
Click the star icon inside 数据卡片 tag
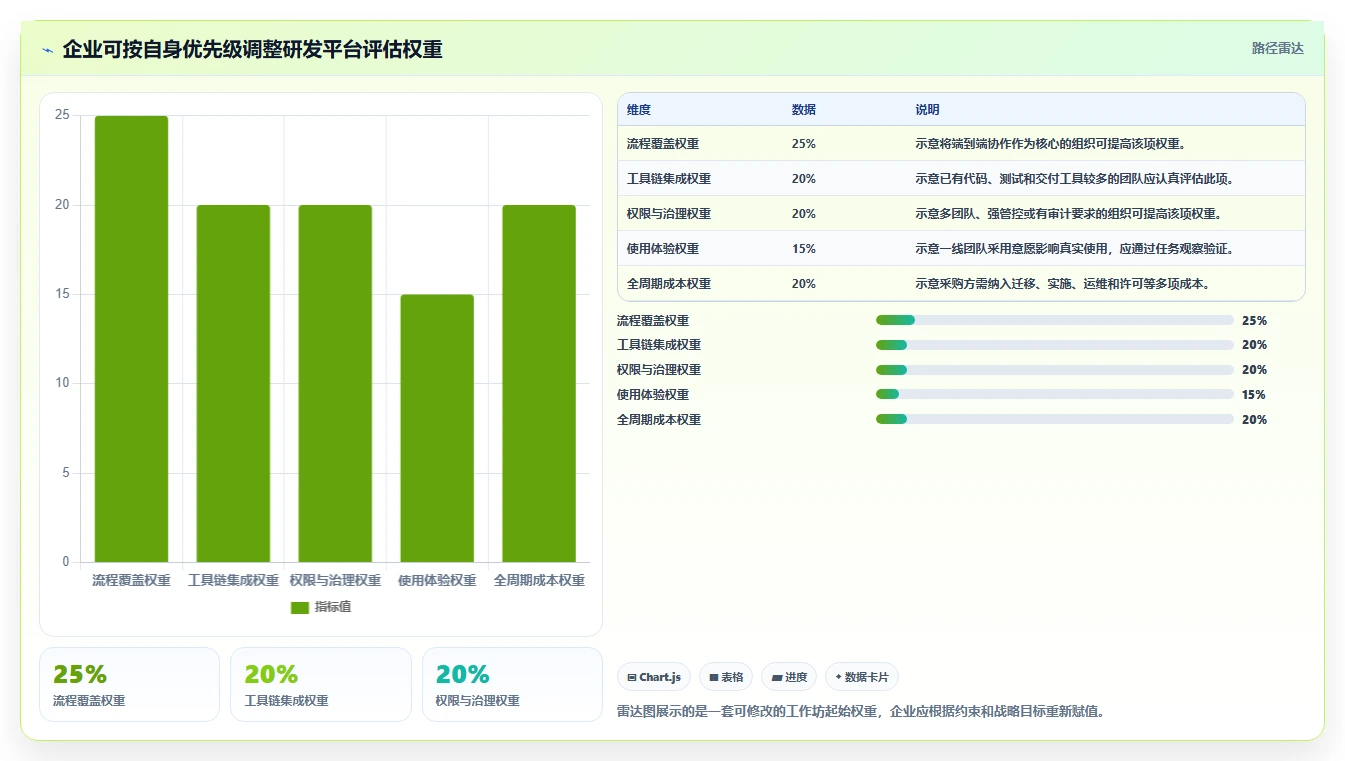pyautogui.click(x=838, y=677)
